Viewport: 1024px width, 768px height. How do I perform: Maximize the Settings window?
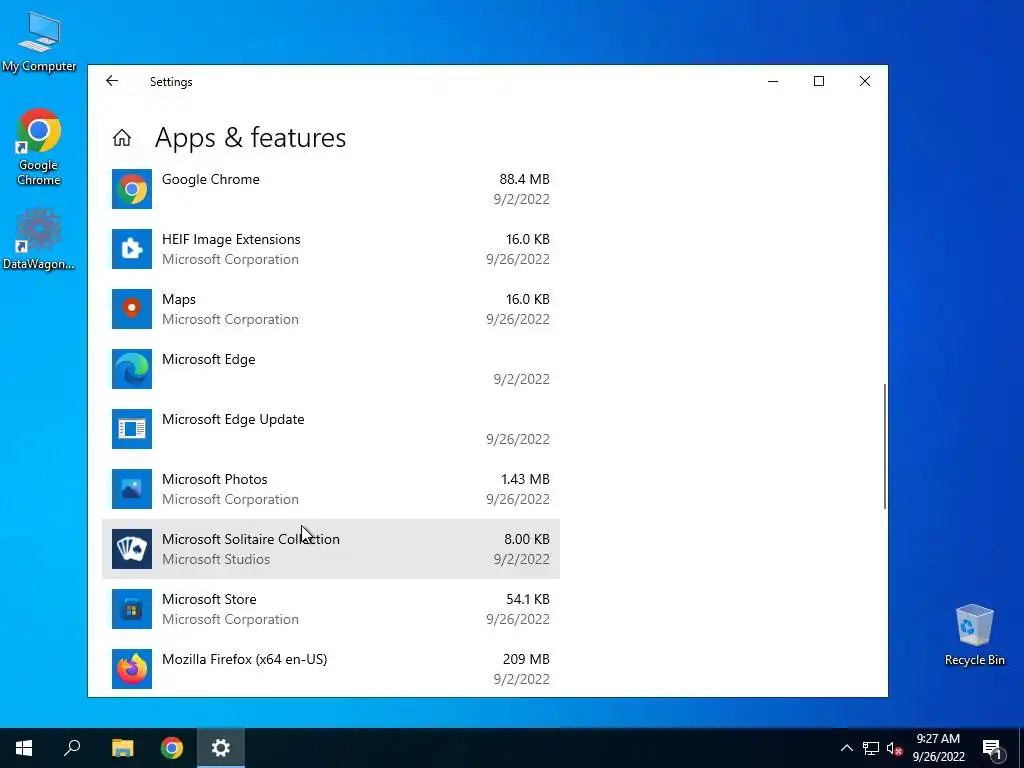click(819, 81)
